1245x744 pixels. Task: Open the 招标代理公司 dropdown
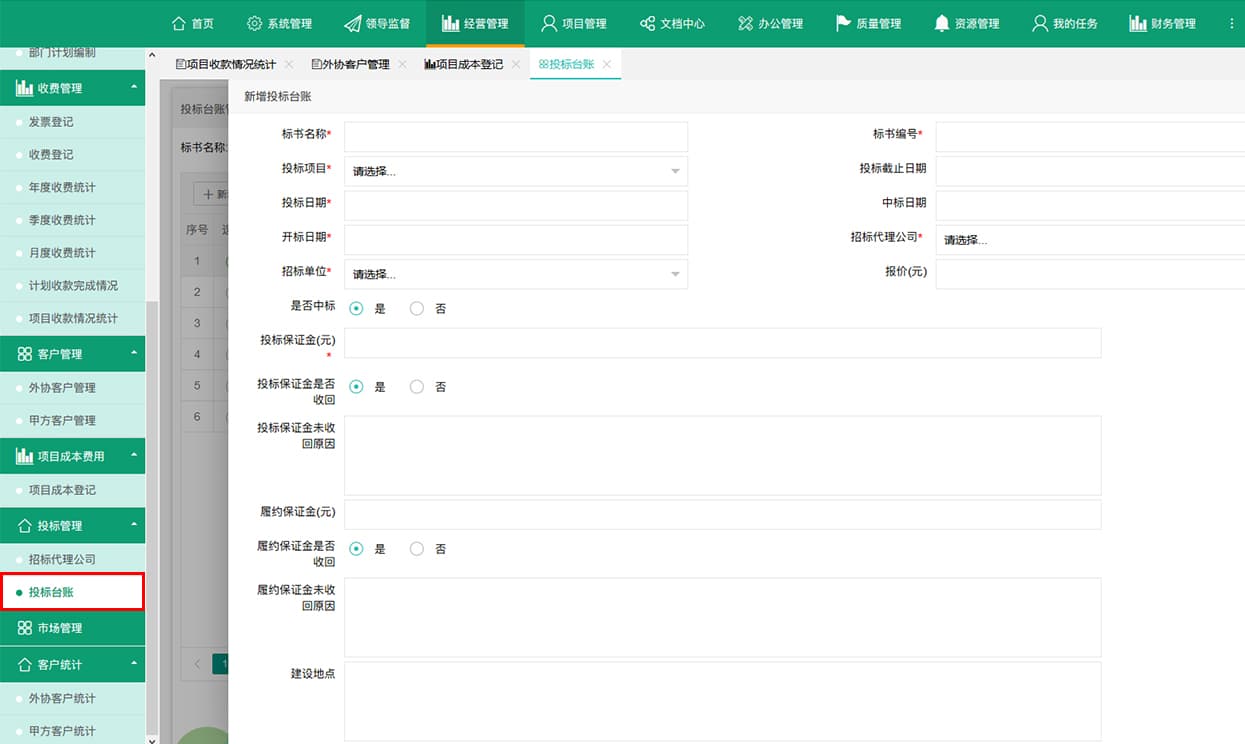point(1090,240)
